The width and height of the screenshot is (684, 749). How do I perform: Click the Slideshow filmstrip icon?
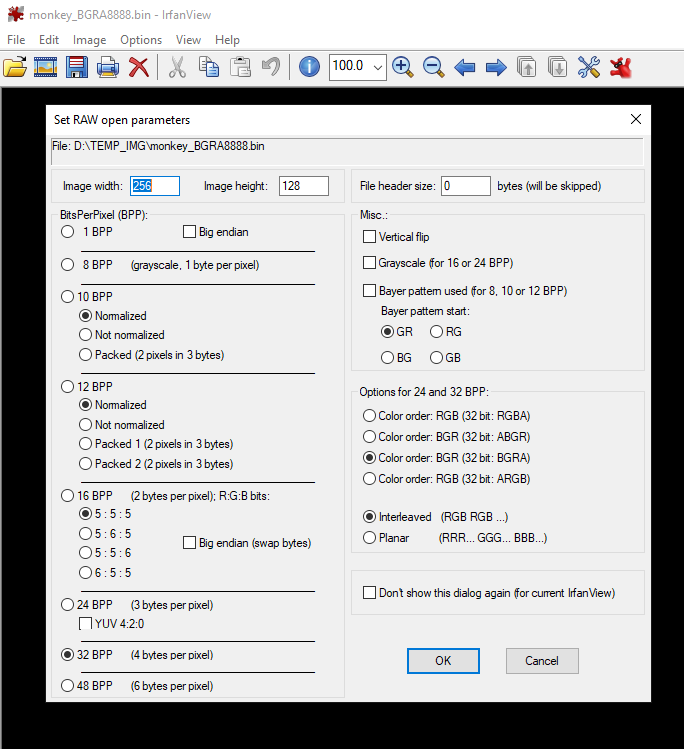pos(45,67)
